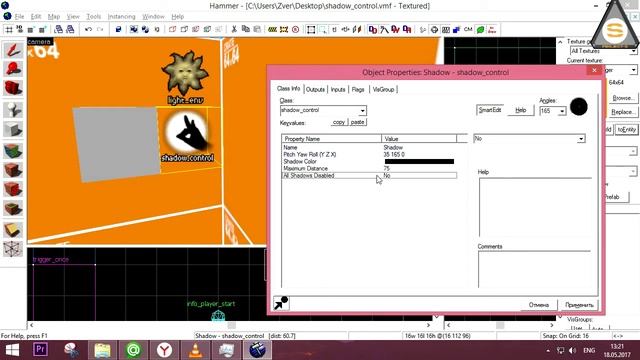
Task: Switch to the Flags tab
Action: [358, 89]
